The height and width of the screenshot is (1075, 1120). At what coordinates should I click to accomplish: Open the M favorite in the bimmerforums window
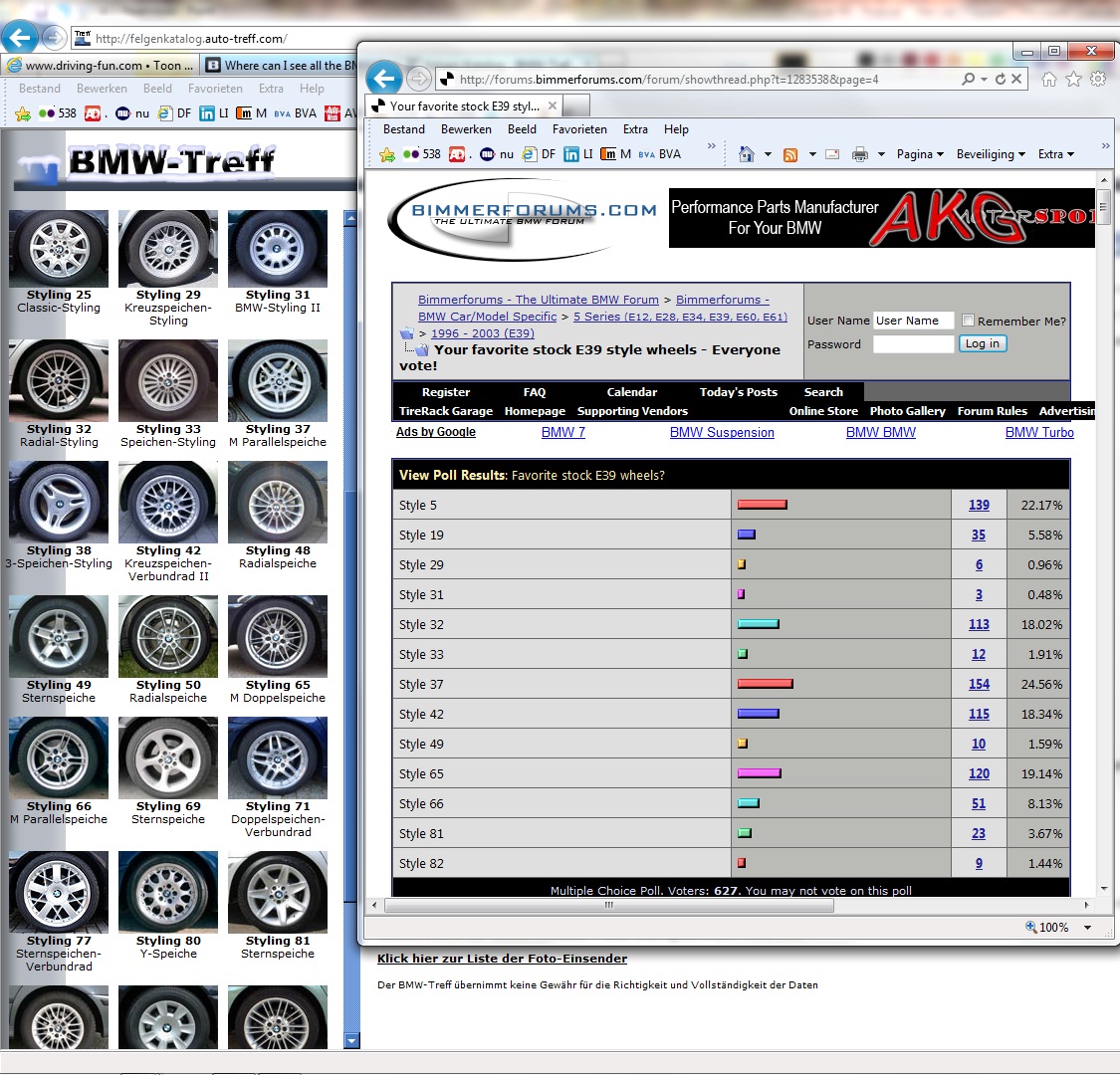(x=615, y=153)
